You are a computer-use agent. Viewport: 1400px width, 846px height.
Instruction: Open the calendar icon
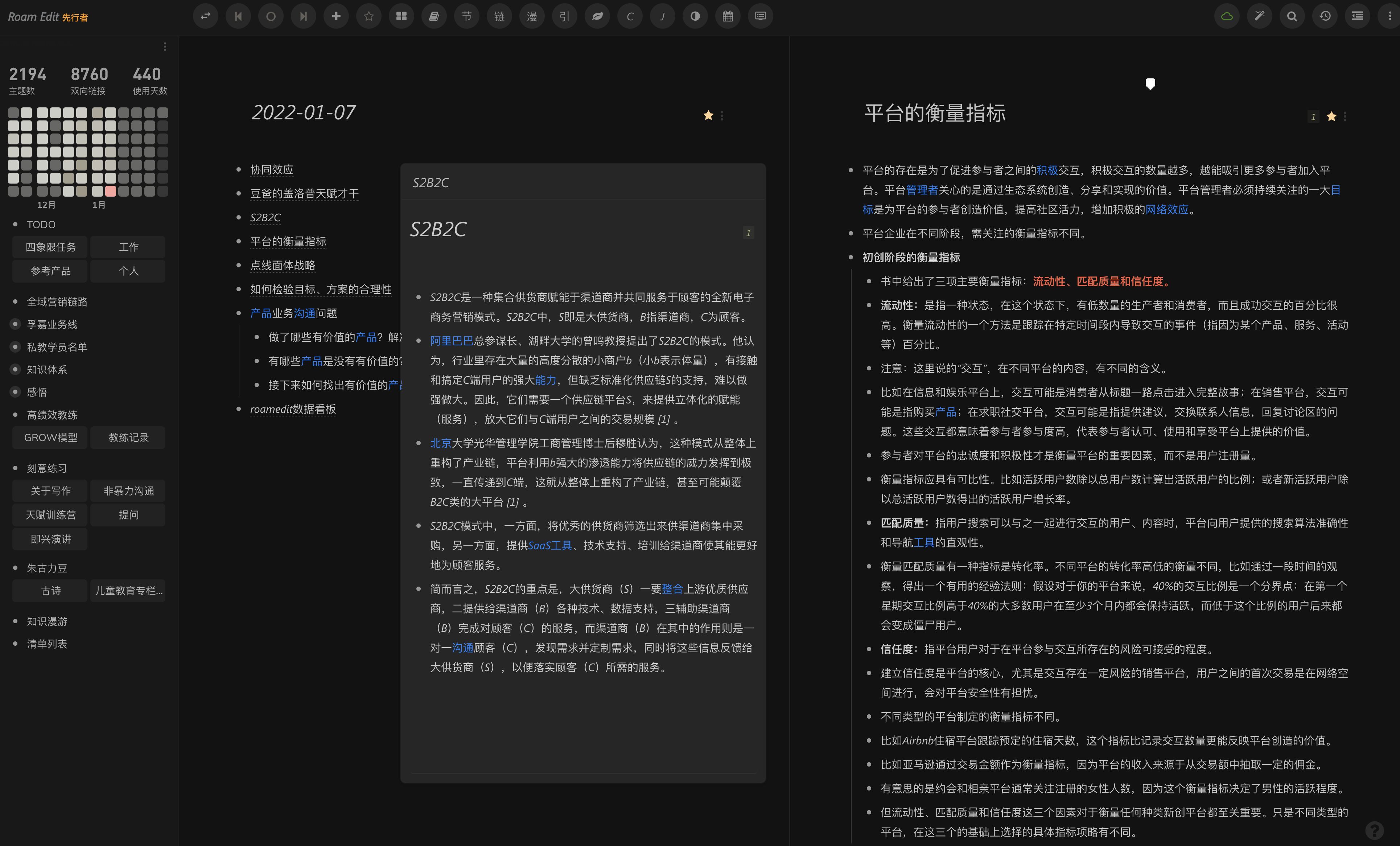pos(728,16)
